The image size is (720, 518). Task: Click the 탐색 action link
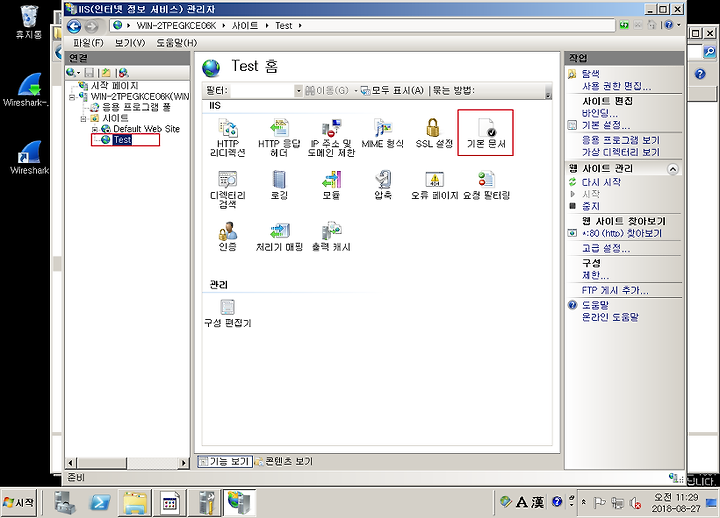[x=590, y=73]
